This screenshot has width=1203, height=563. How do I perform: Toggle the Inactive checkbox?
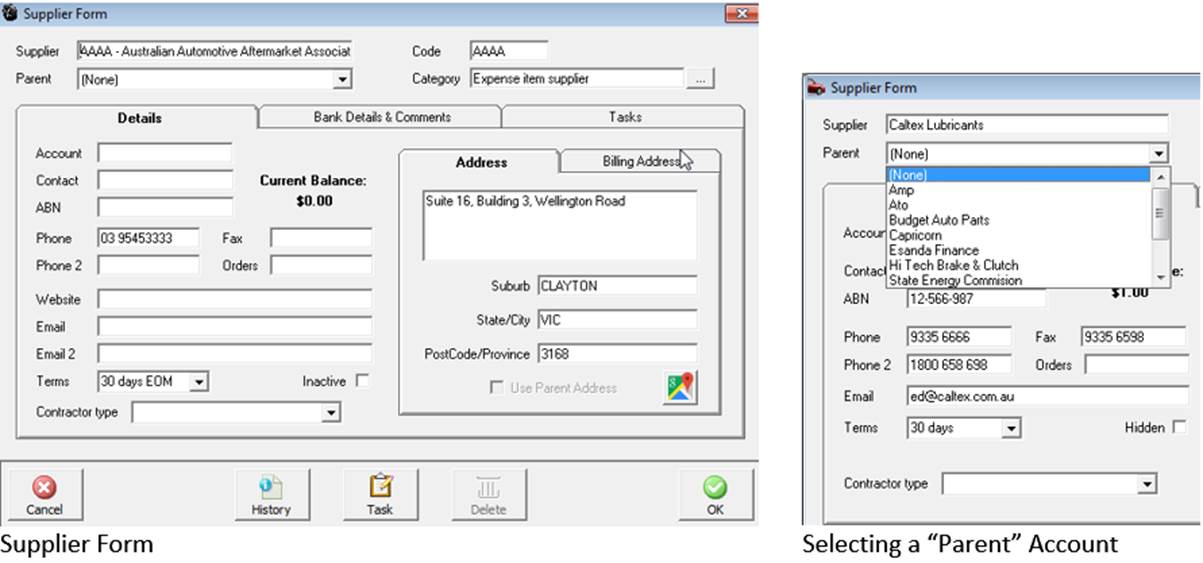362,381
